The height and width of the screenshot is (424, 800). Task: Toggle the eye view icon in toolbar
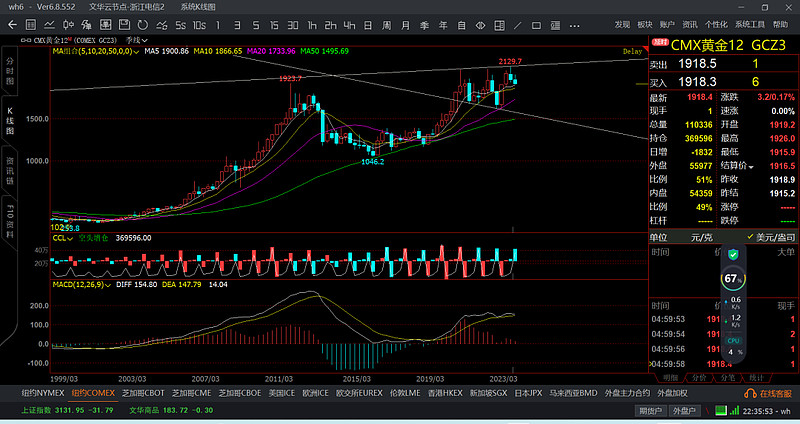[480, 25]
